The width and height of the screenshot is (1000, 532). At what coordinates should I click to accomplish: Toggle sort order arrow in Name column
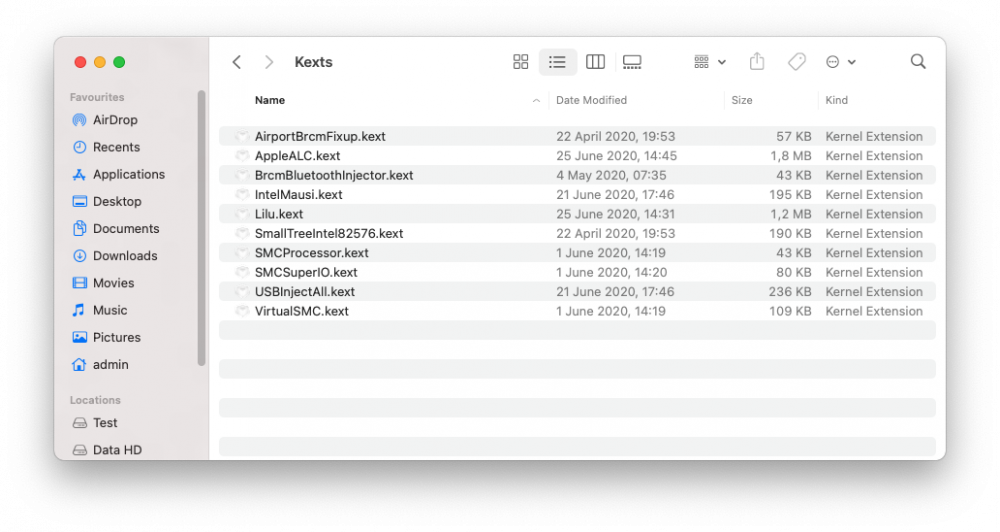click(536, 100)
